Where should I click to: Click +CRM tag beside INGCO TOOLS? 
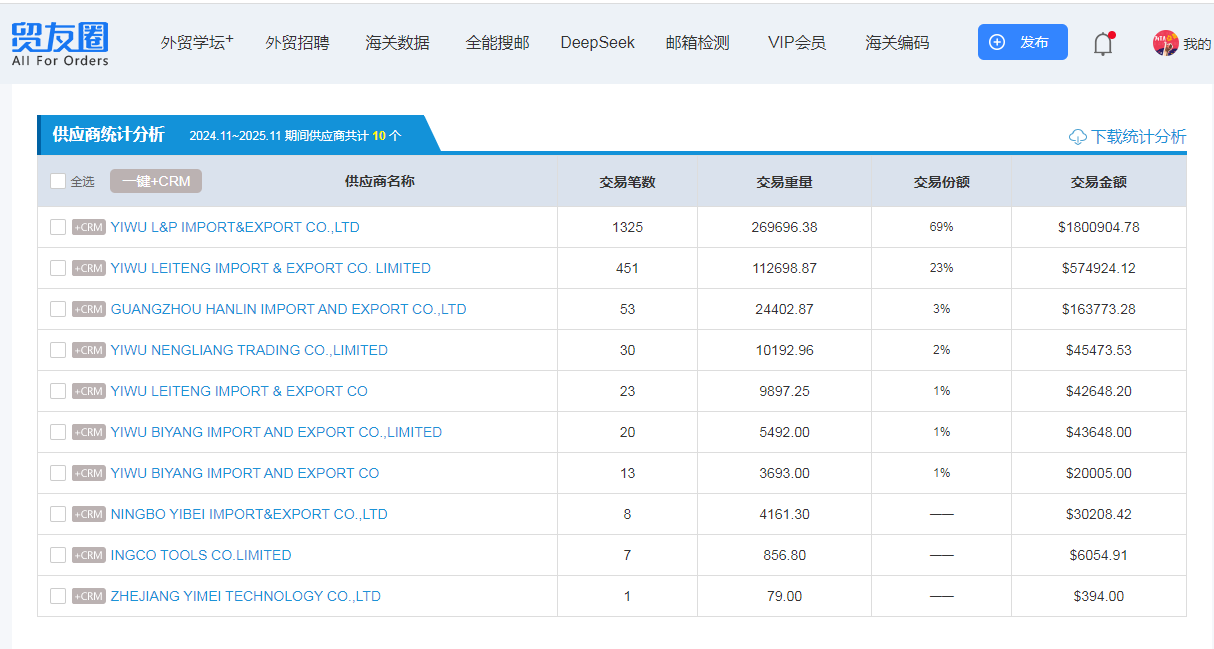(89, 555)
